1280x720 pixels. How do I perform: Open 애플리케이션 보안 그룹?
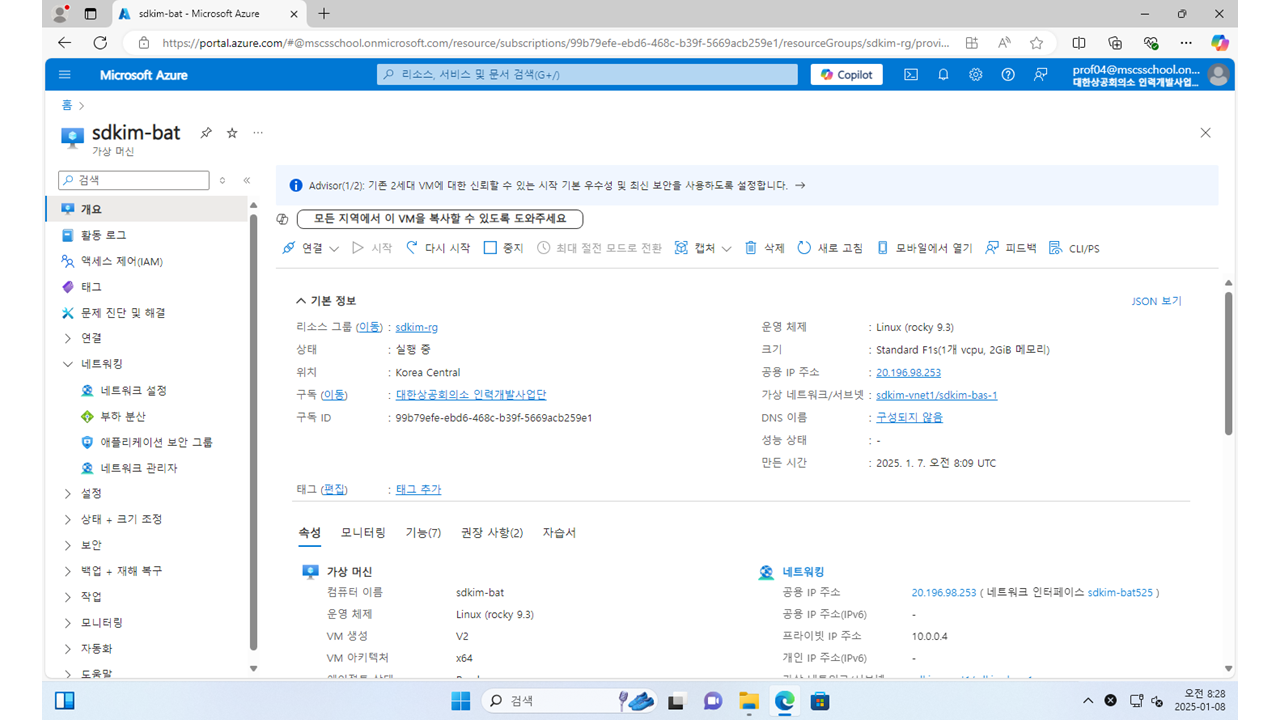click(156, 442)
